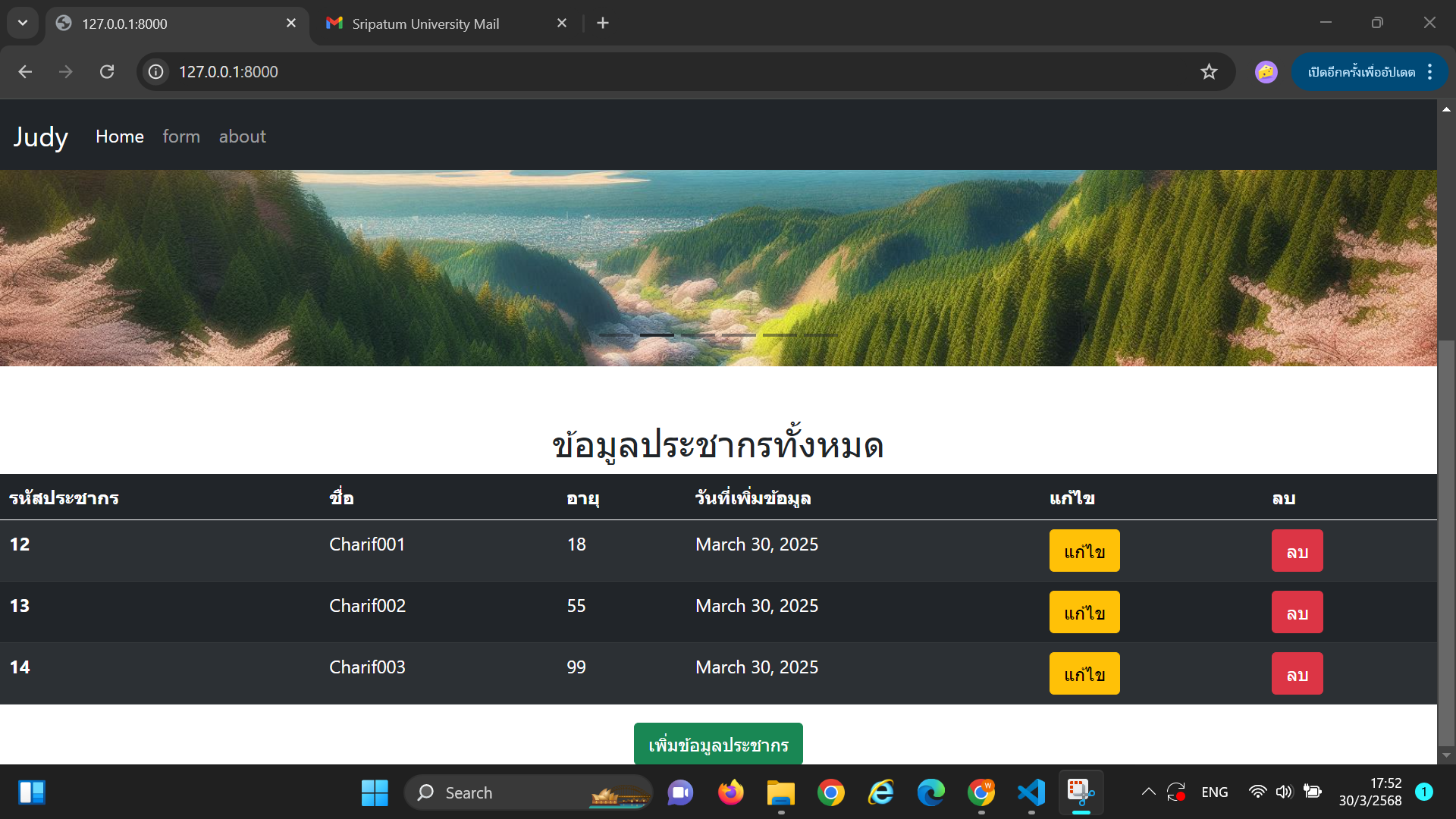
Task: Expand the tab search dropdown arrow
Action: [x=23, y=23]
